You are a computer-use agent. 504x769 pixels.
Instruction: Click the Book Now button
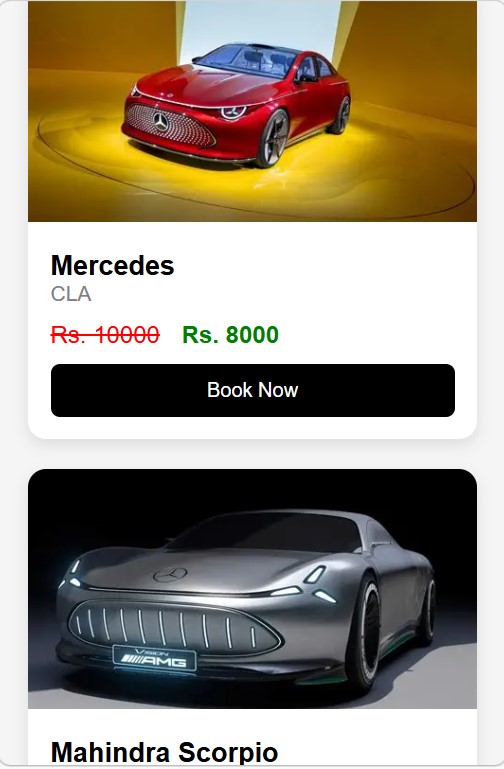coord(252,390)
